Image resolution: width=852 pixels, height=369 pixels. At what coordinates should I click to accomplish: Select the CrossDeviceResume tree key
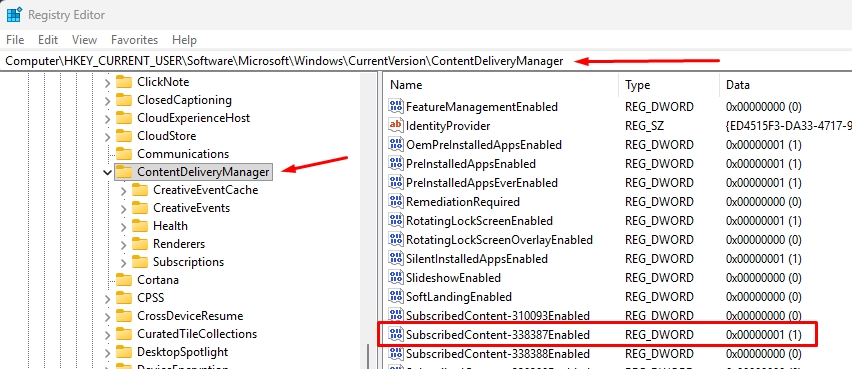[190, 316]
